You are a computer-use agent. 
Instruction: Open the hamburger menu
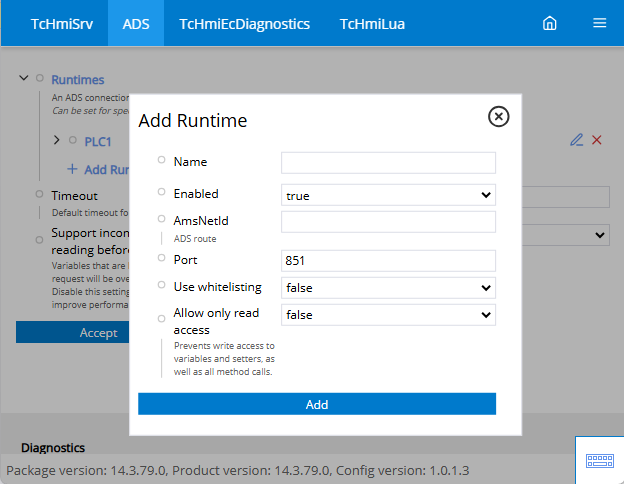599,23
